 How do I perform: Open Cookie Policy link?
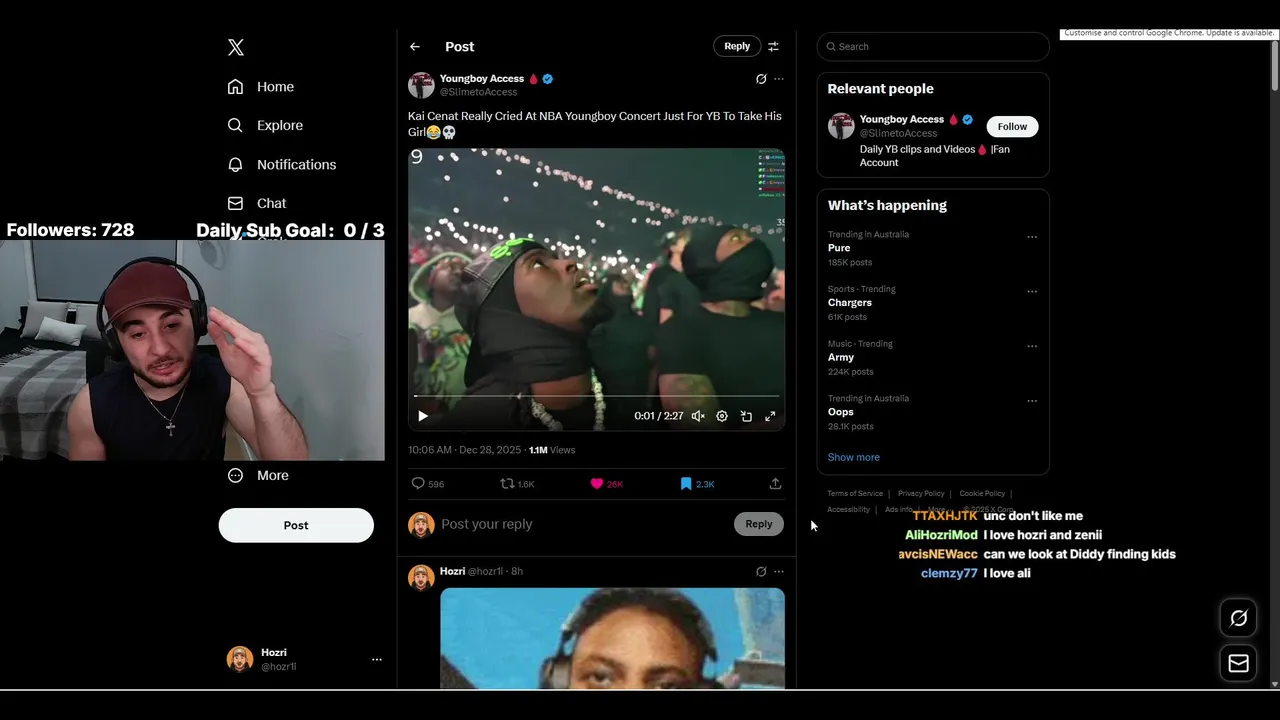point(982,493)
